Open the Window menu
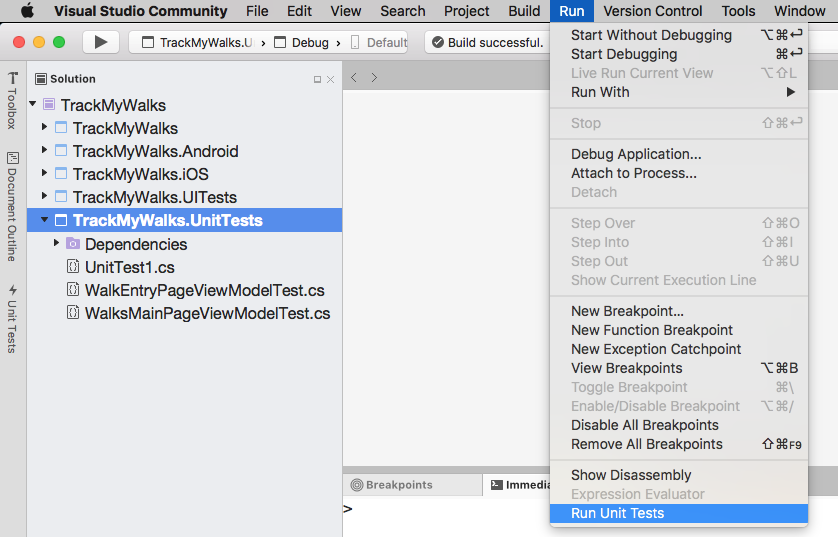The image size is (838, 537). (800, 11)
